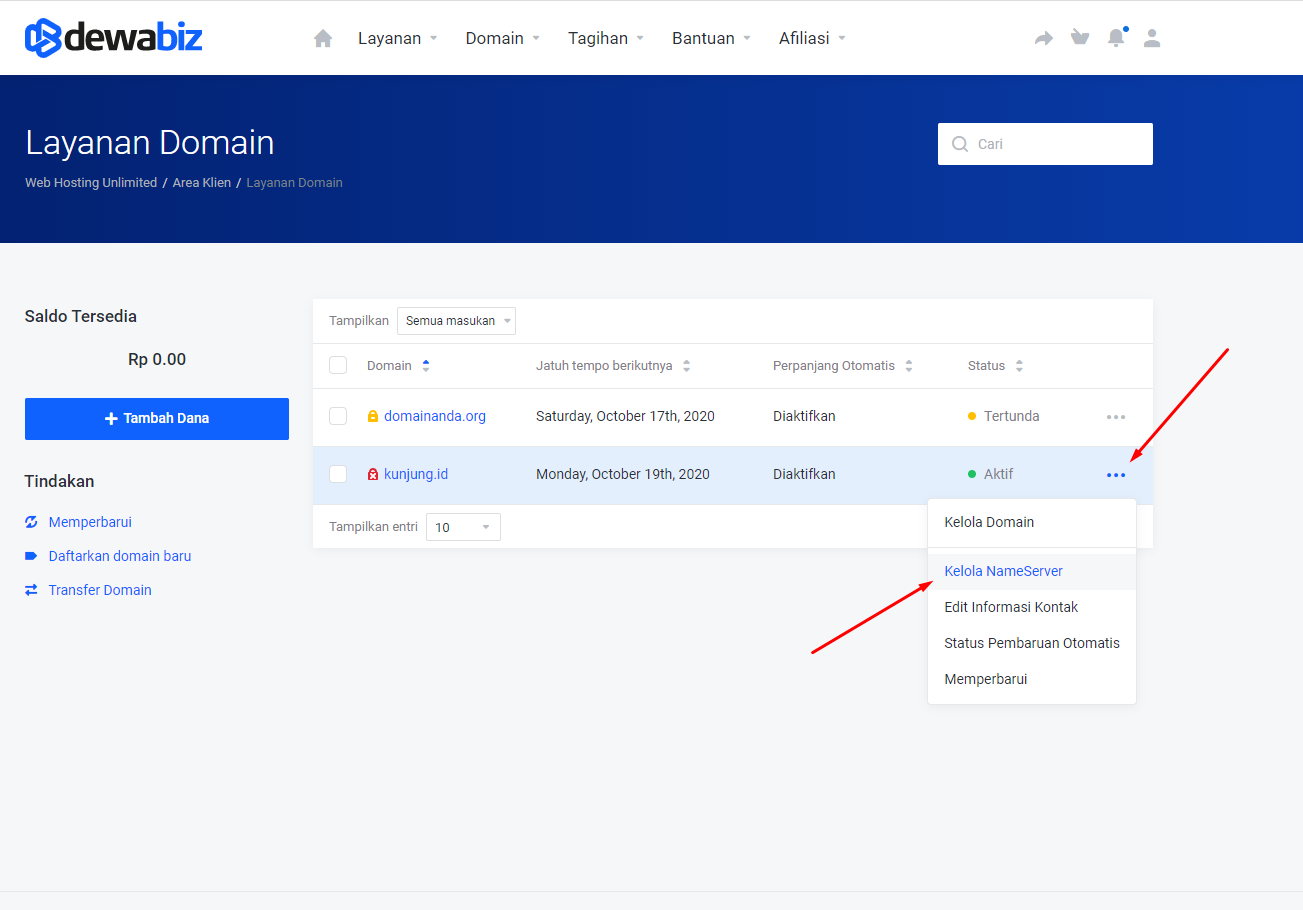Click three-dot actions icon for kunjung.id
This screenshot has width=1303, height=910.
[x=1116, y=475]
